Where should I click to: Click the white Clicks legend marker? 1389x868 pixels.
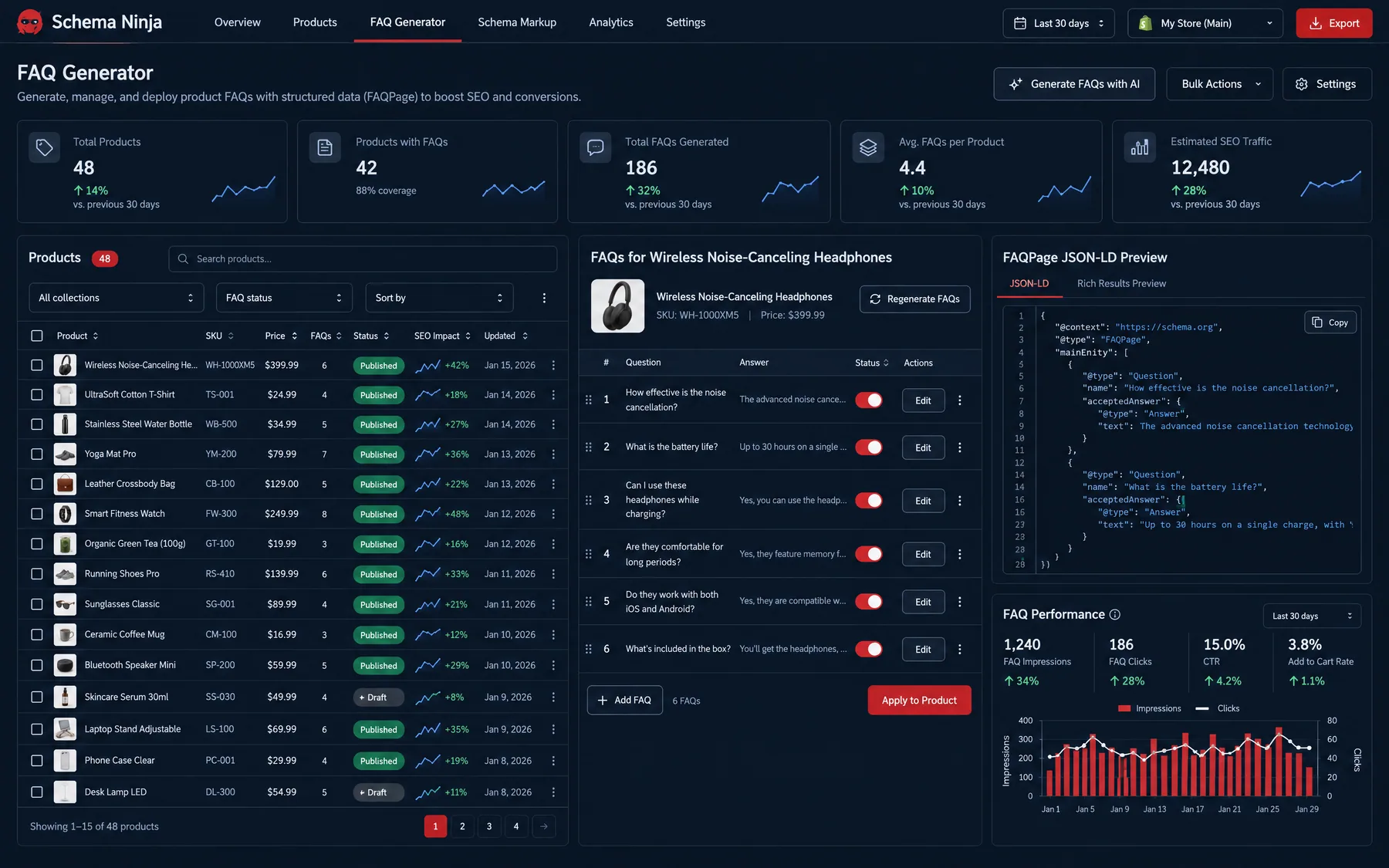coord(1201,708)
